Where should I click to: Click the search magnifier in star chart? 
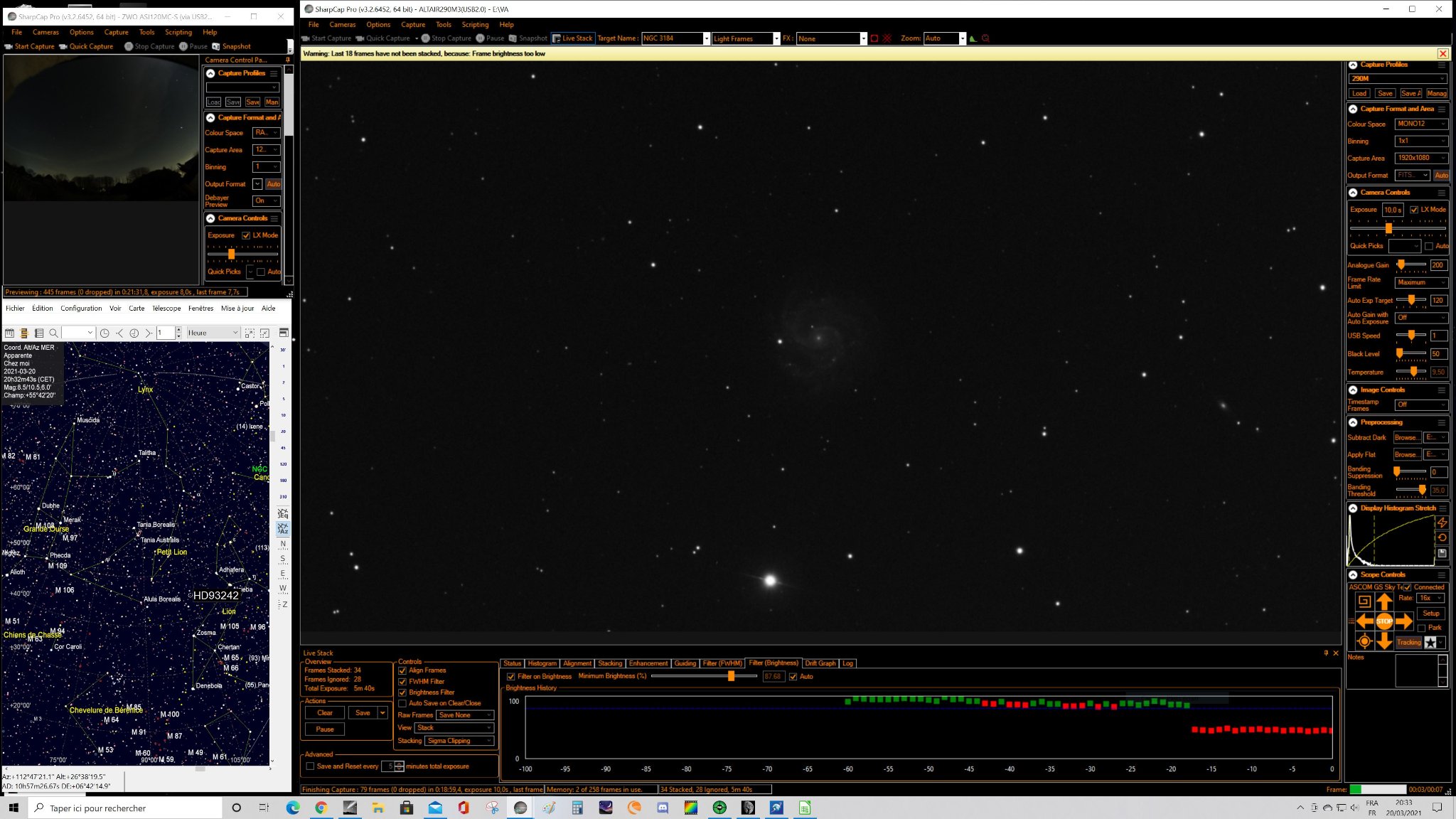pos(53,333)
